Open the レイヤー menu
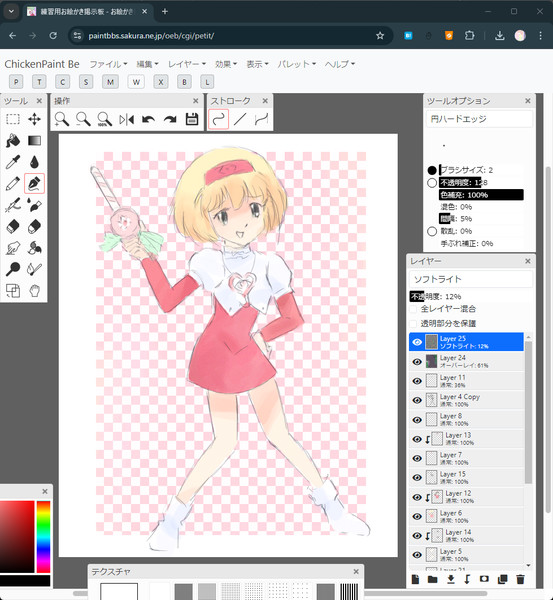This screenshot has width=553, height=600. 187,64
